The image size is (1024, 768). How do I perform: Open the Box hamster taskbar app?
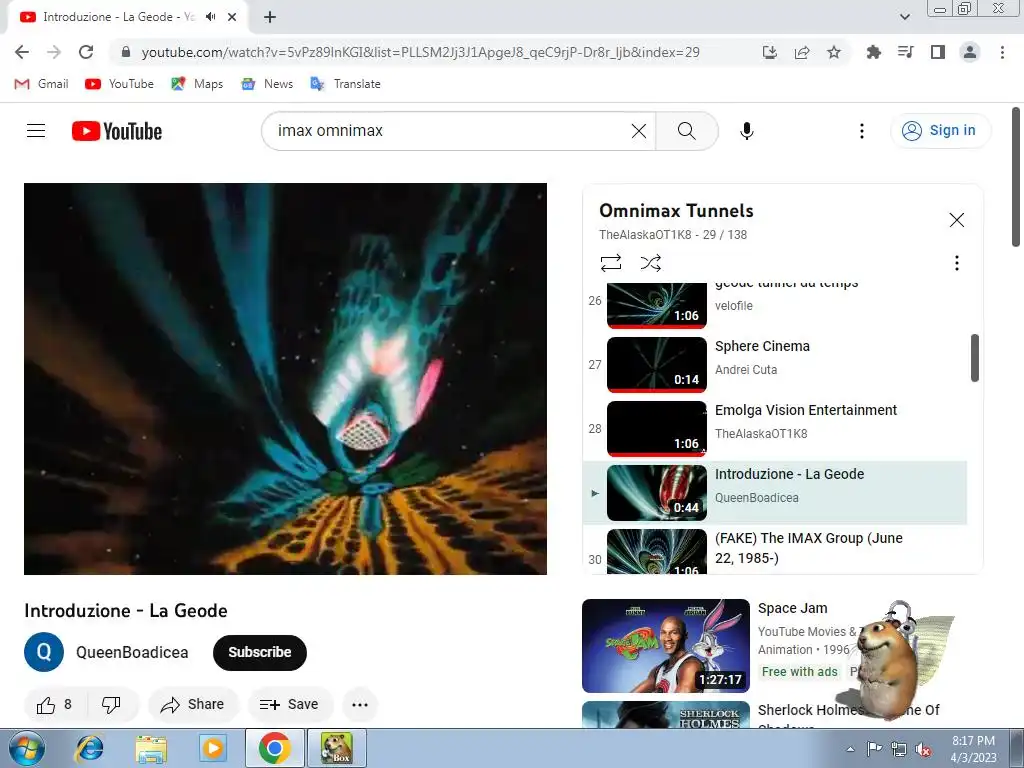[x=337, y=748]
